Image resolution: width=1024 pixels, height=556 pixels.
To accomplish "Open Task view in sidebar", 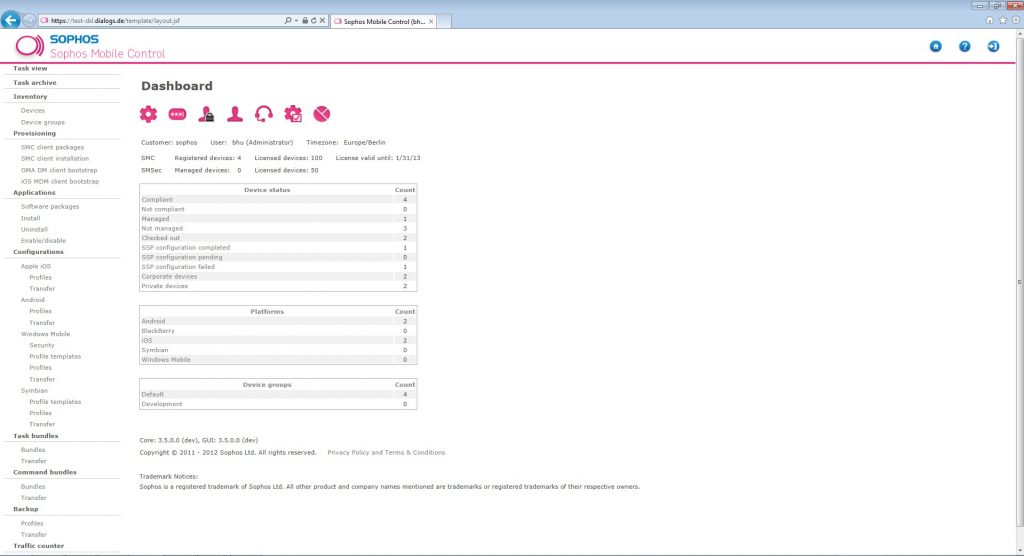I will (30, 68).
